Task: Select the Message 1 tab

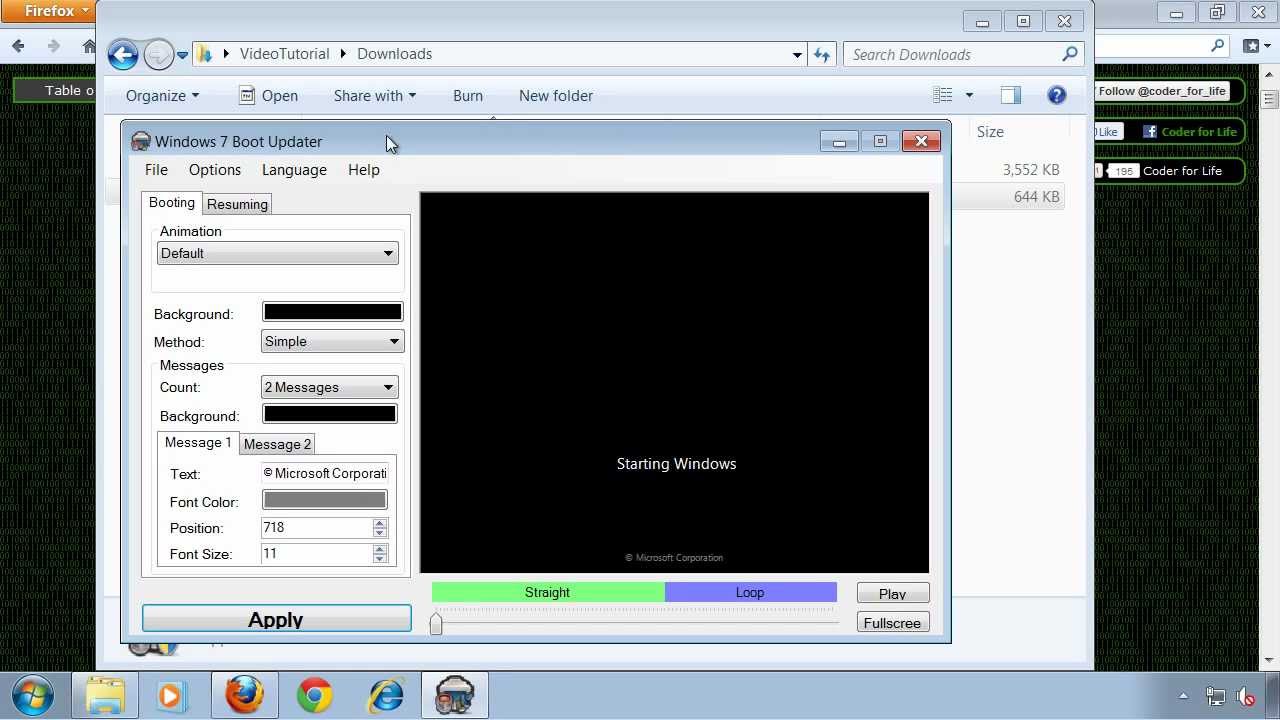Action: (x=198, y=443)
